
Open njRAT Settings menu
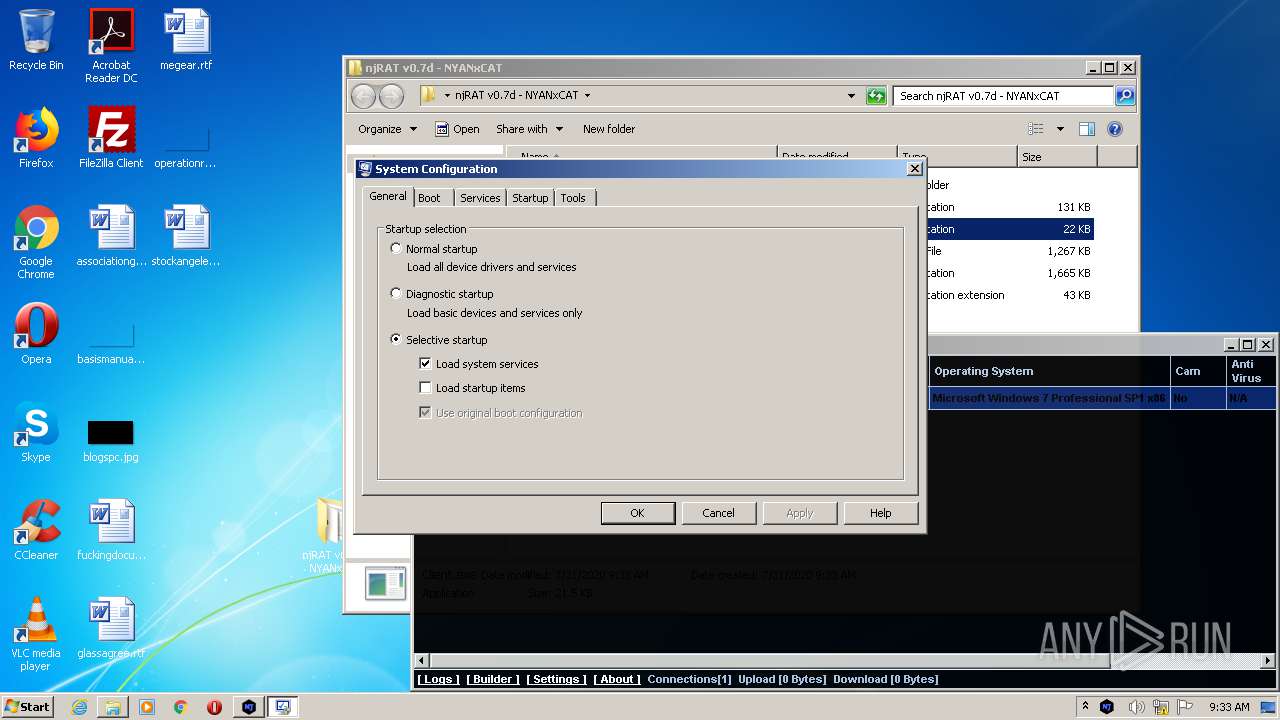[556, 679]
